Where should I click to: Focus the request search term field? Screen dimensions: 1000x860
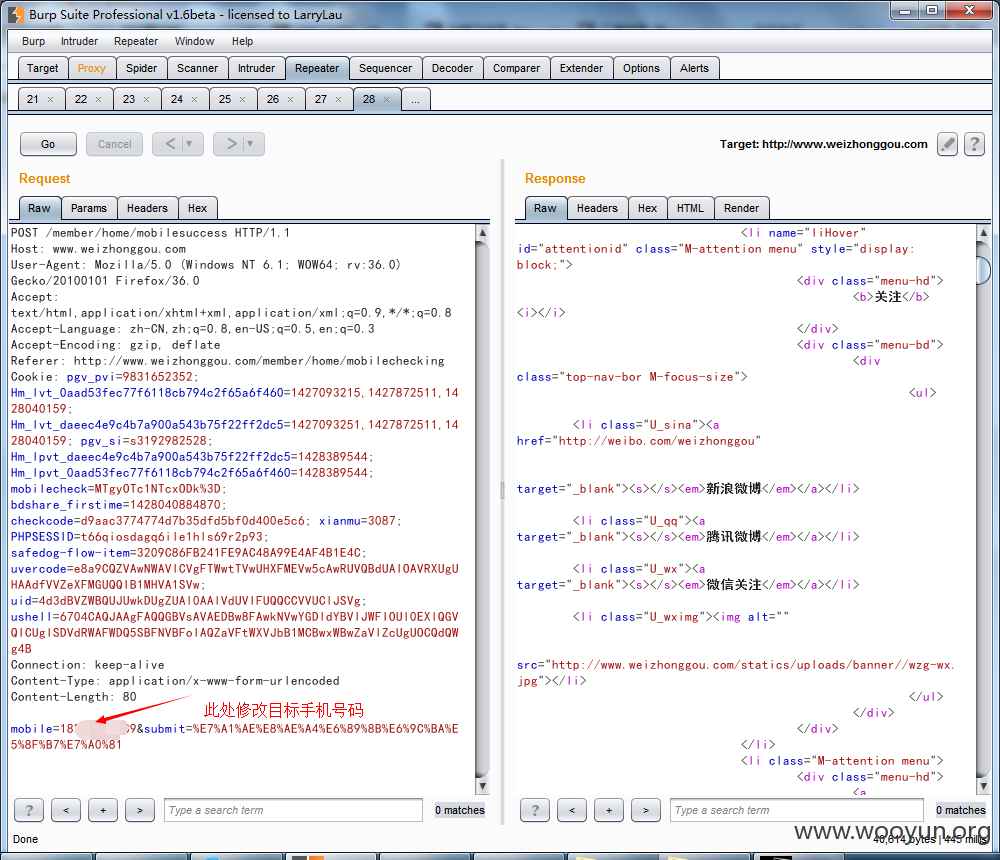tap(293, 810)
